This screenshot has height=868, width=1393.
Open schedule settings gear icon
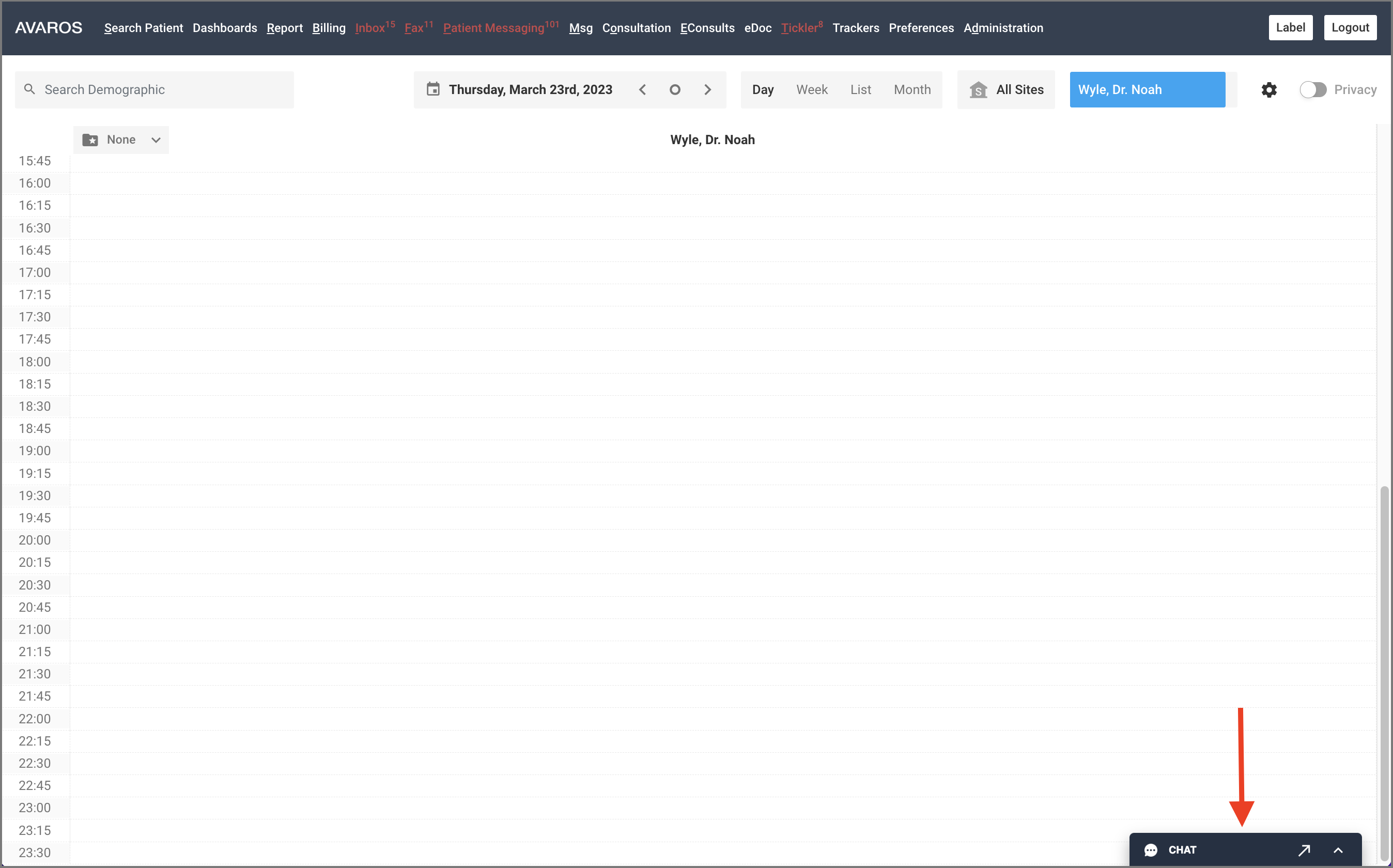(1269, 89)
